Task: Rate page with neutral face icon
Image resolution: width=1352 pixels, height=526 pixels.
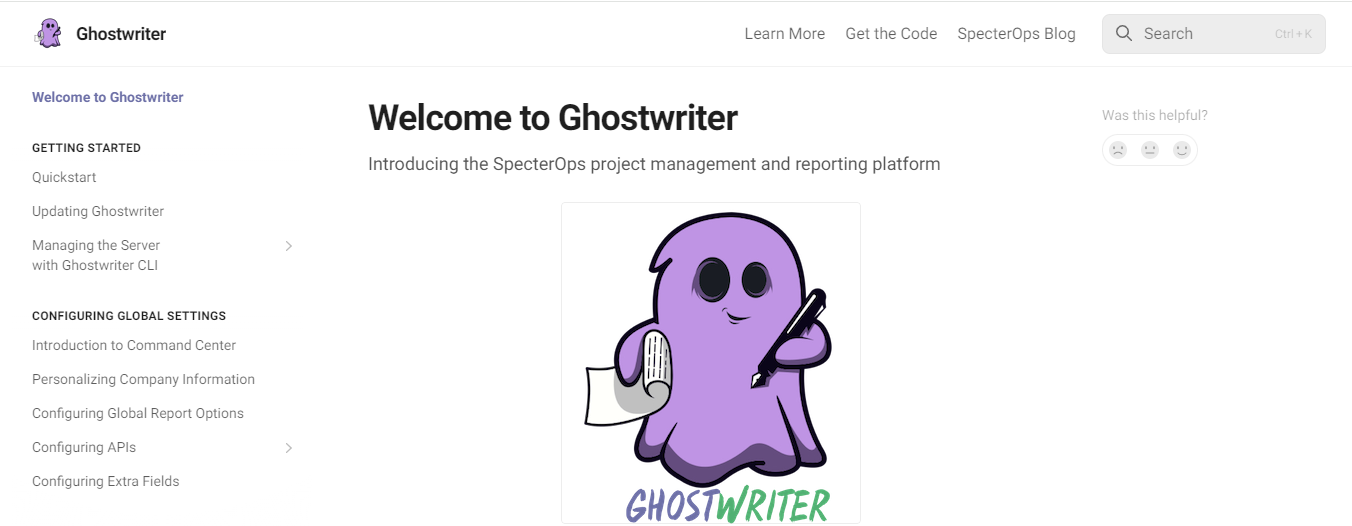Action: coord(1150,150)
